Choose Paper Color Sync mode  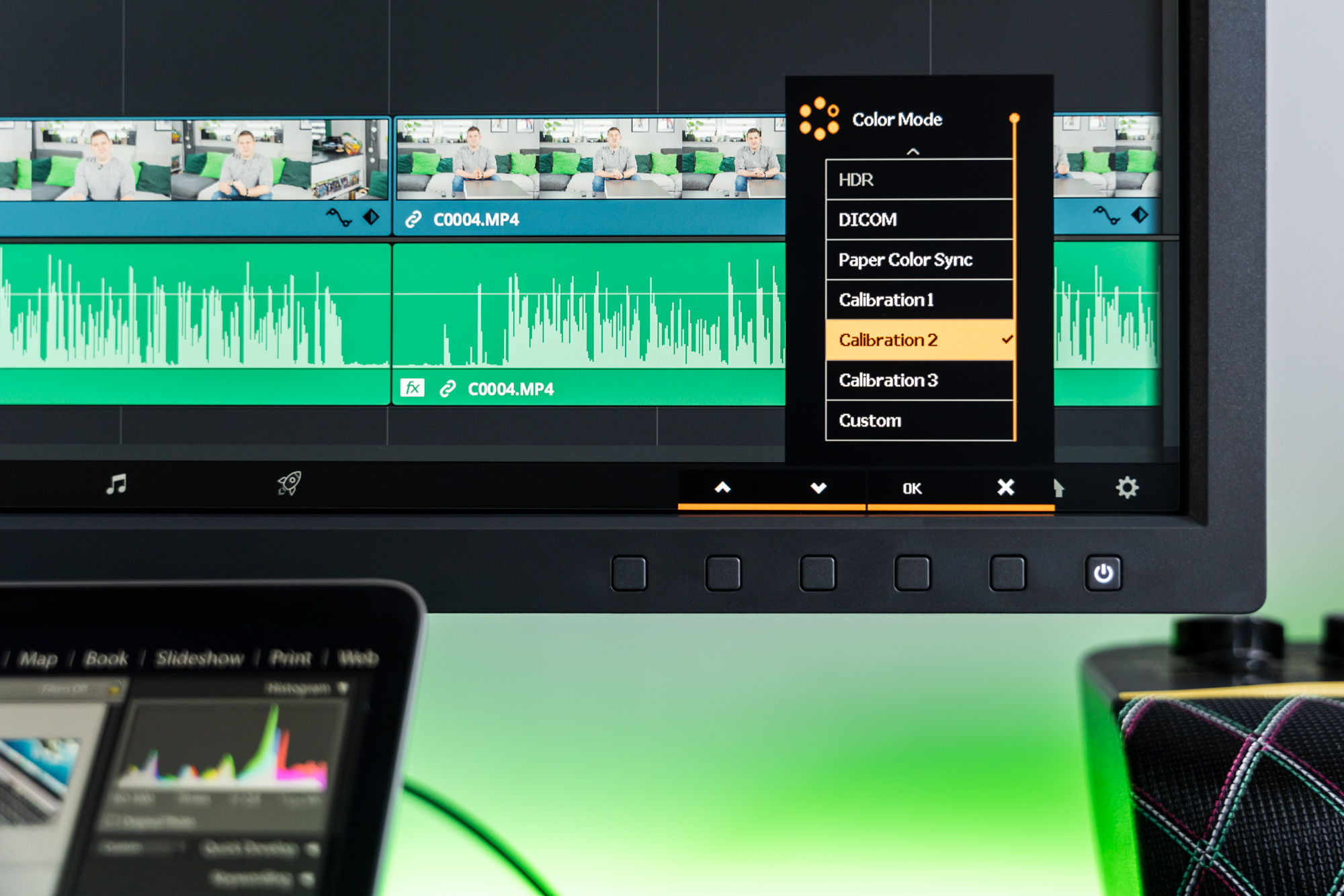click(919, 260)
